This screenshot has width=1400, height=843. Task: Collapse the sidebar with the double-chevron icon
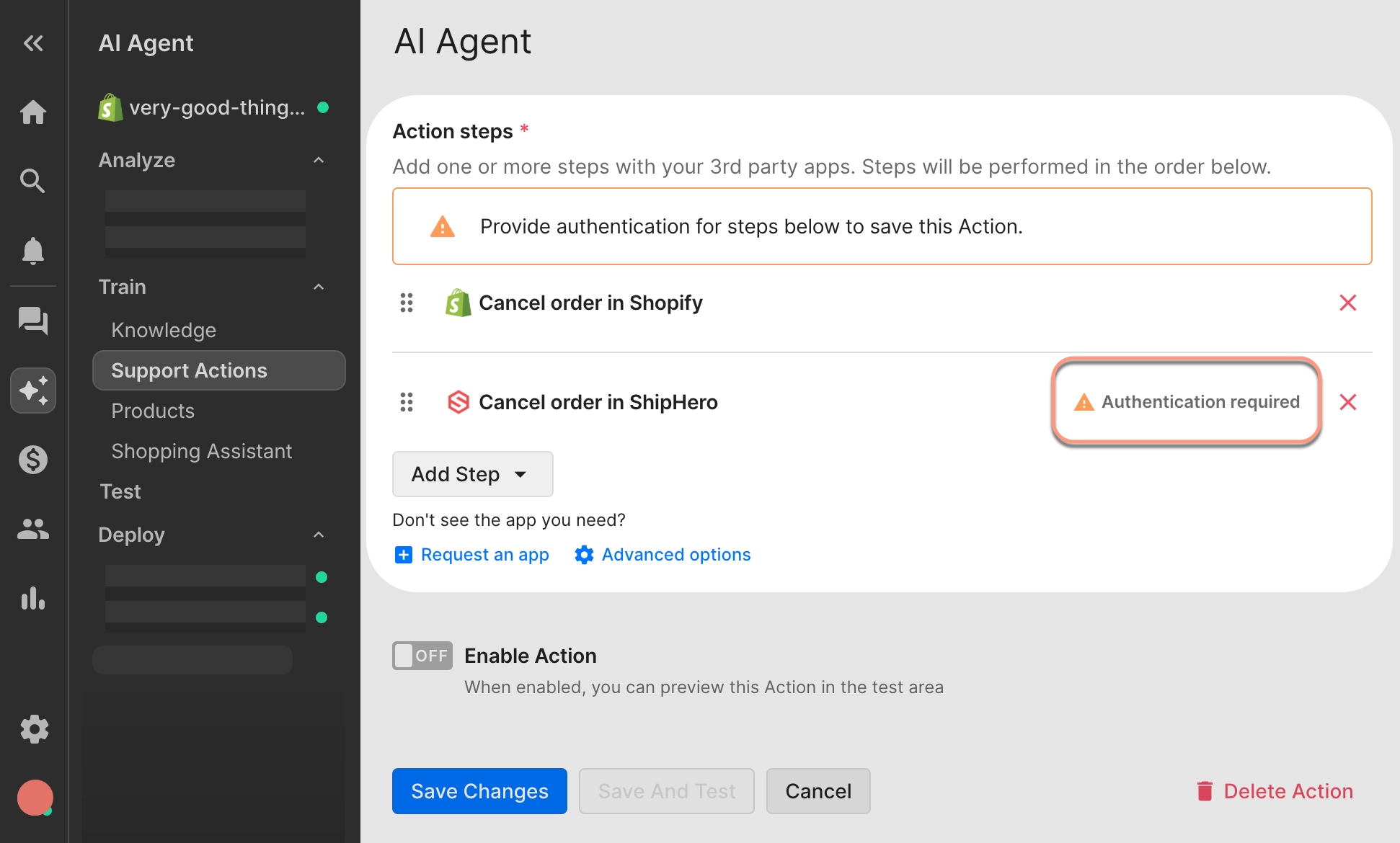[33, 43]
